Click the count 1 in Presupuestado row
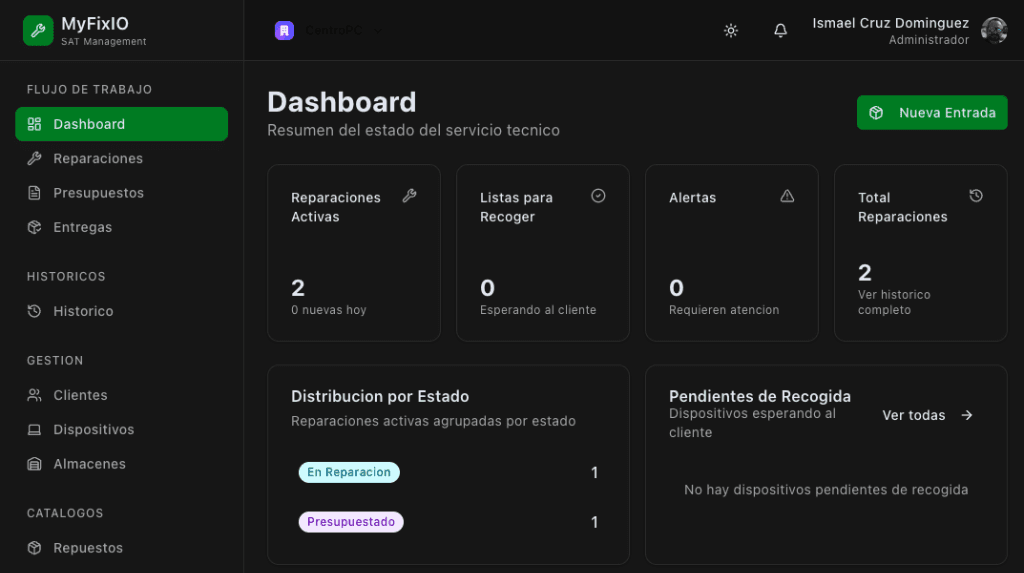Screen dimensions: 1024x573 tap(594, 522)
